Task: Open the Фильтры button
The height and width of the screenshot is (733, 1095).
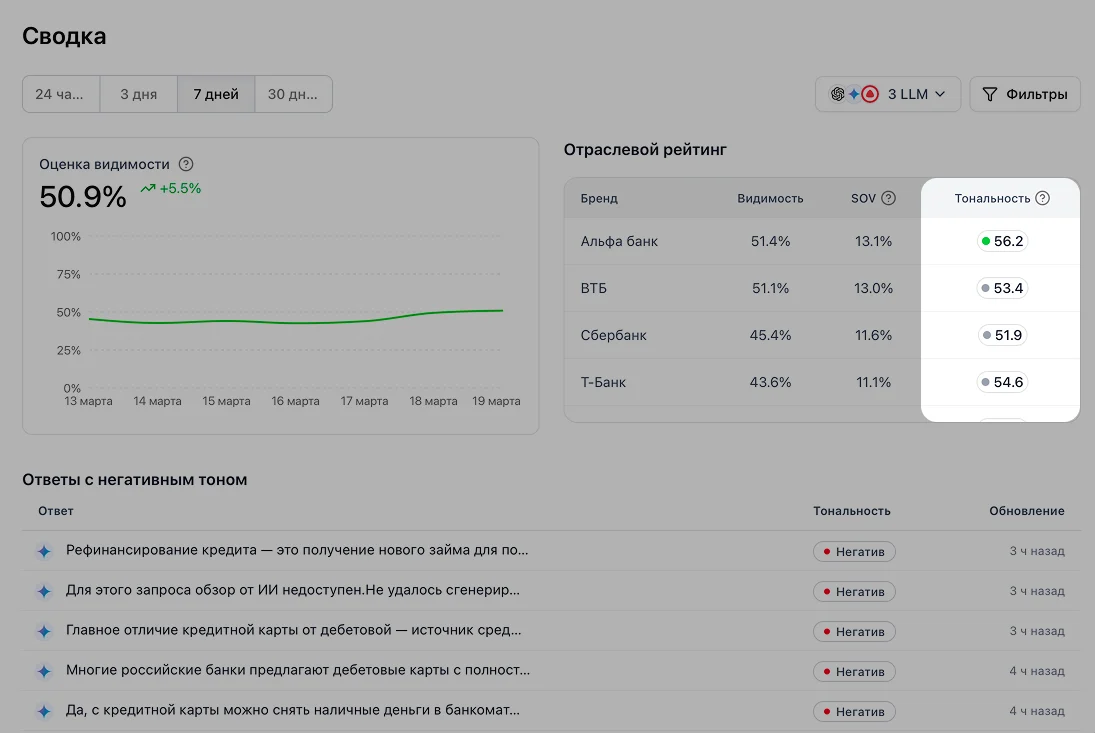Action: point(1025,95)
